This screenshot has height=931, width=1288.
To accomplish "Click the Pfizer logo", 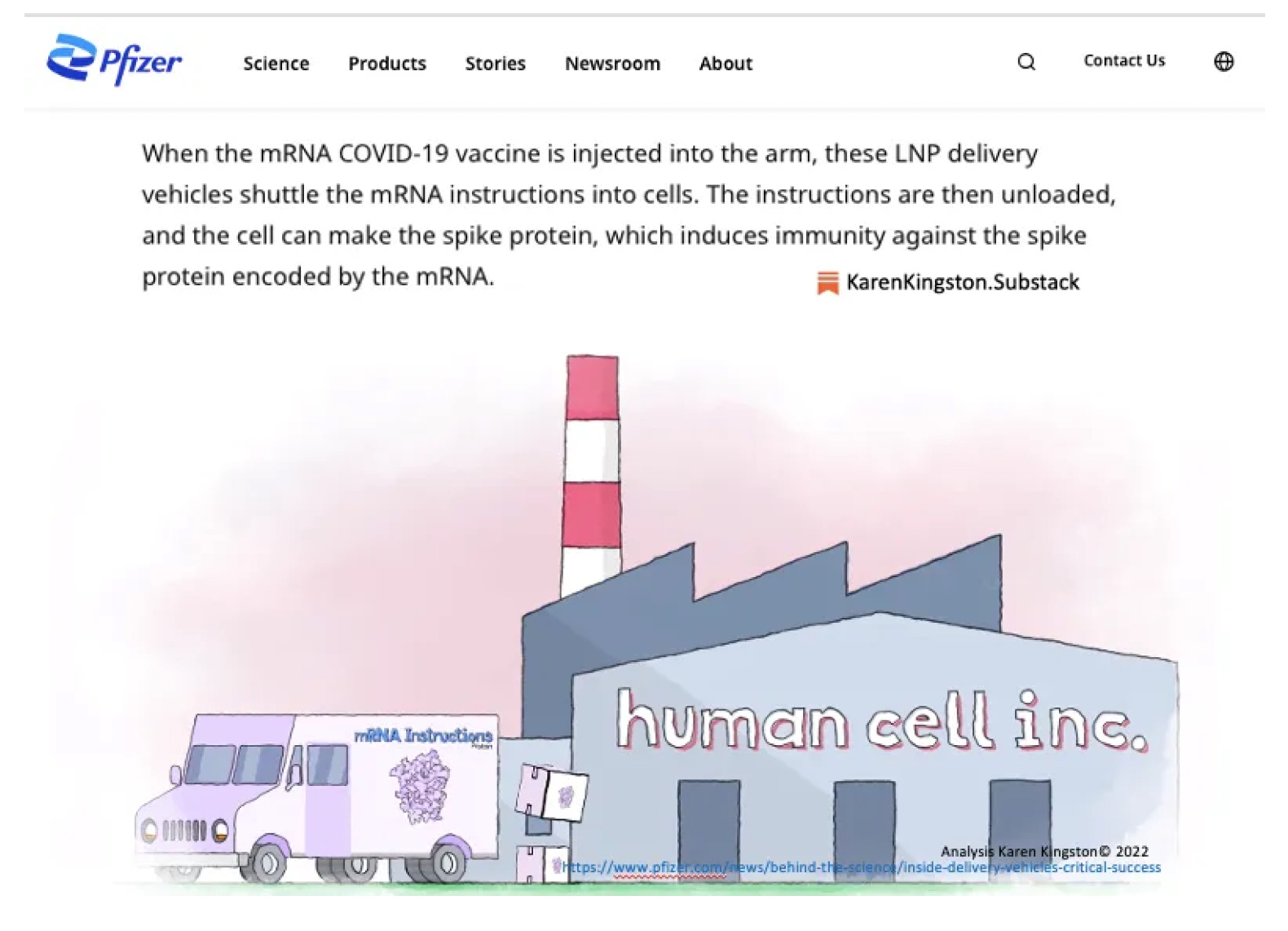I will coord(114,60).
